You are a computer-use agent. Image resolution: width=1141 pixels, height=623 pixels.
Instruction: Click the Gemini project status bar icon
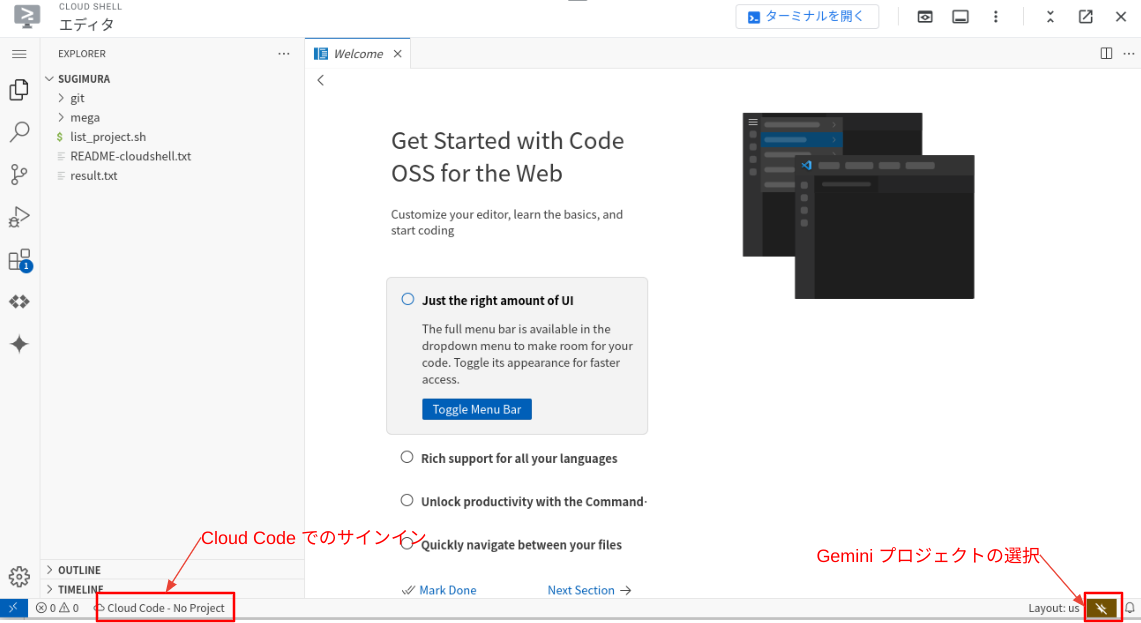click(1102, 608)
